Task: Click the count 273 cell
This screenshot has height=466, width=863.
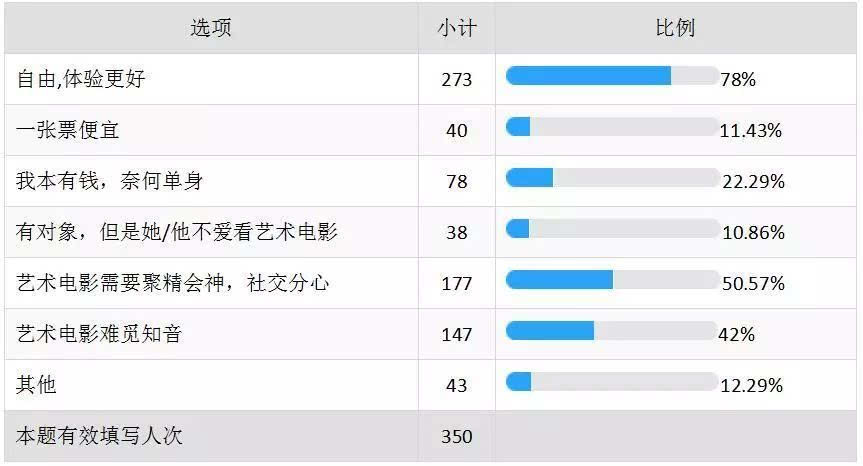Action: tap(456, 80)
